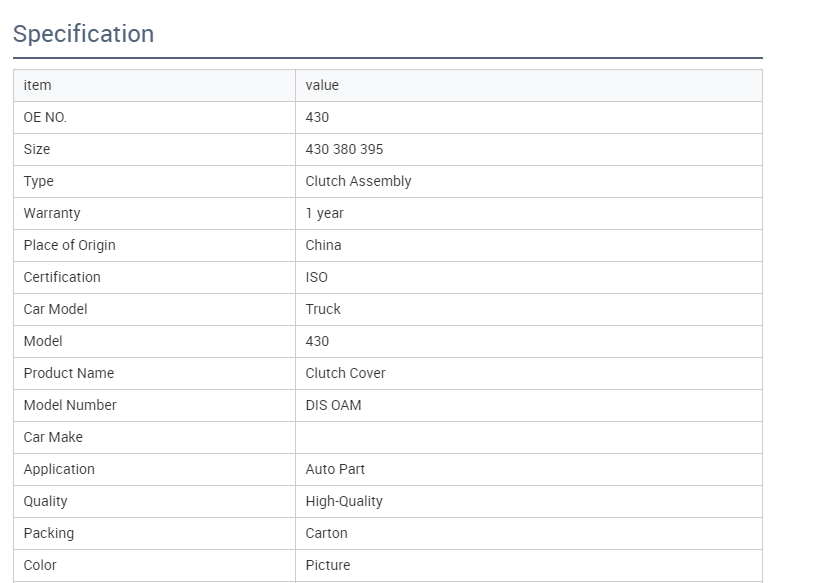The image size is (838, 583).
Task: Select the 'Truck' car model value
Action: tap(323, 309)
